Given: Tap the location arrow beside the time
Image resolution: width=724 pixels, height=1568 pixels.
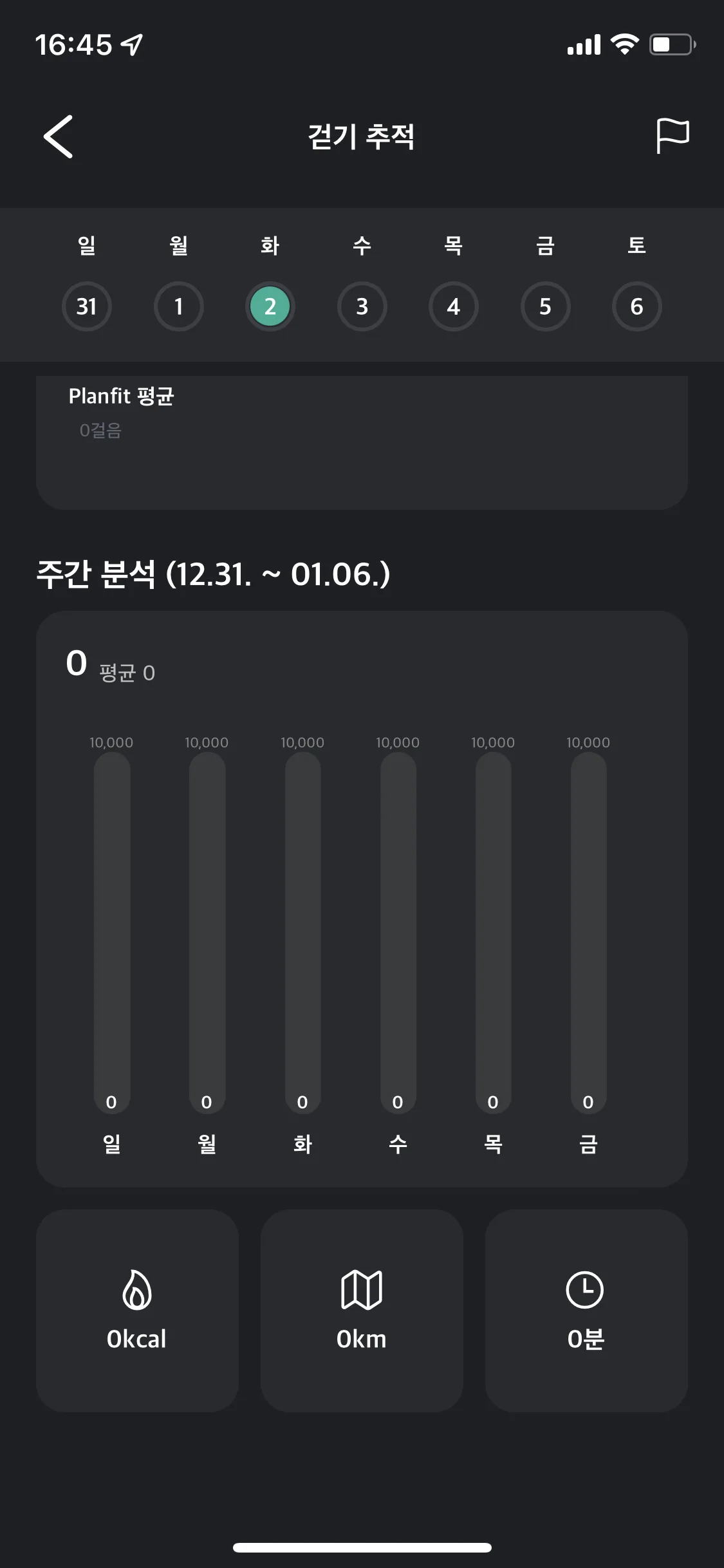Looking at the screenshot, I should [132, 44].
